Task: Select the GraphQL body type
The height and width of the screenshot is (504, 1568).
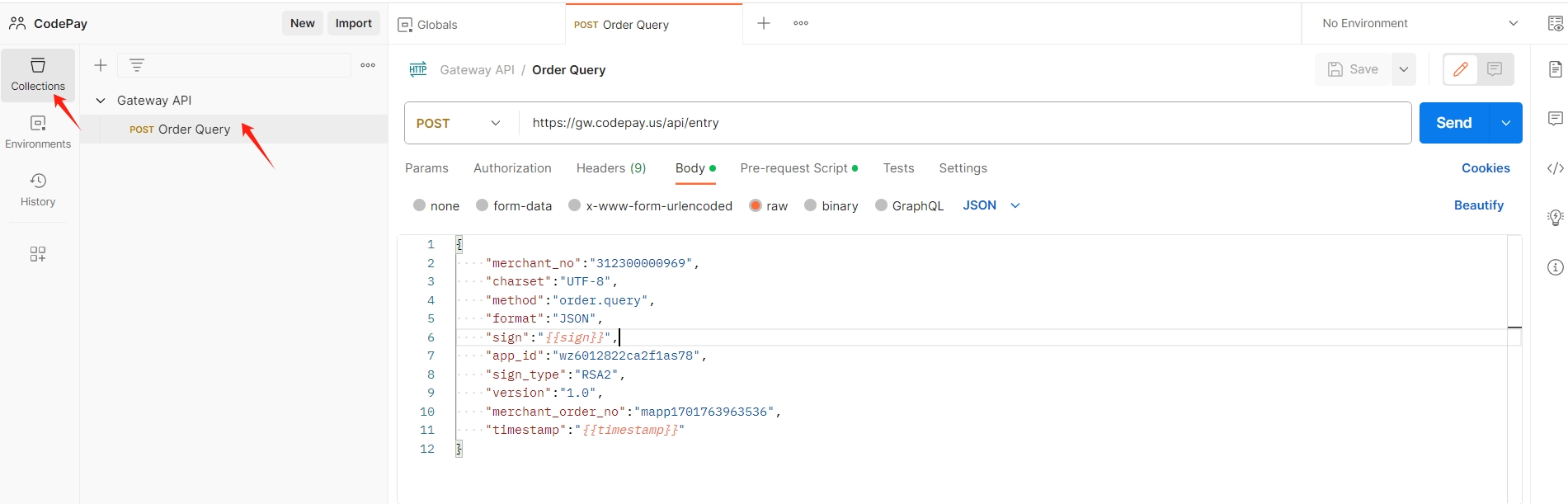Action: point(882,205)
